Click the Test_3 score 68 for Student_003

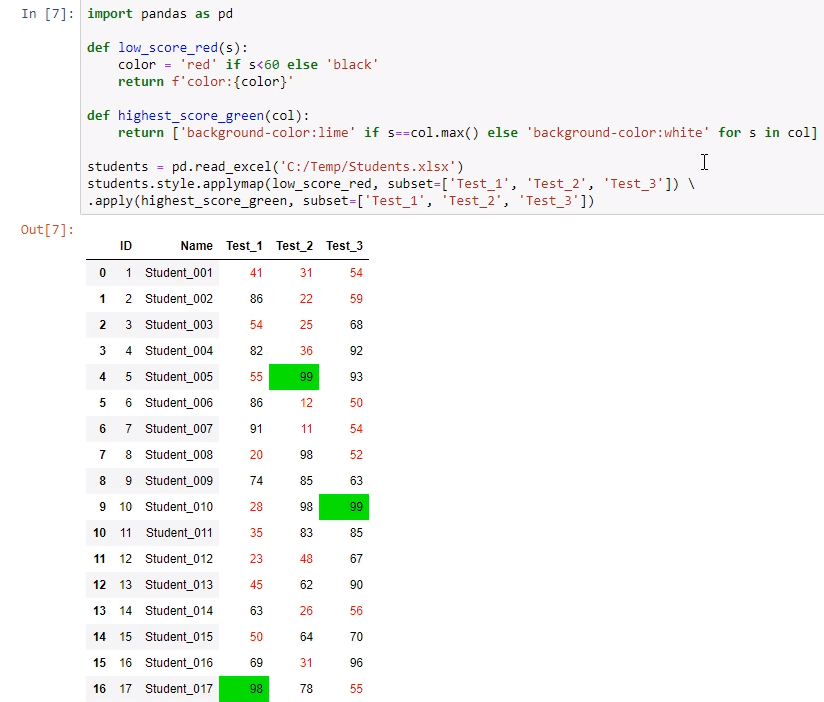click(x=356, y=325)
